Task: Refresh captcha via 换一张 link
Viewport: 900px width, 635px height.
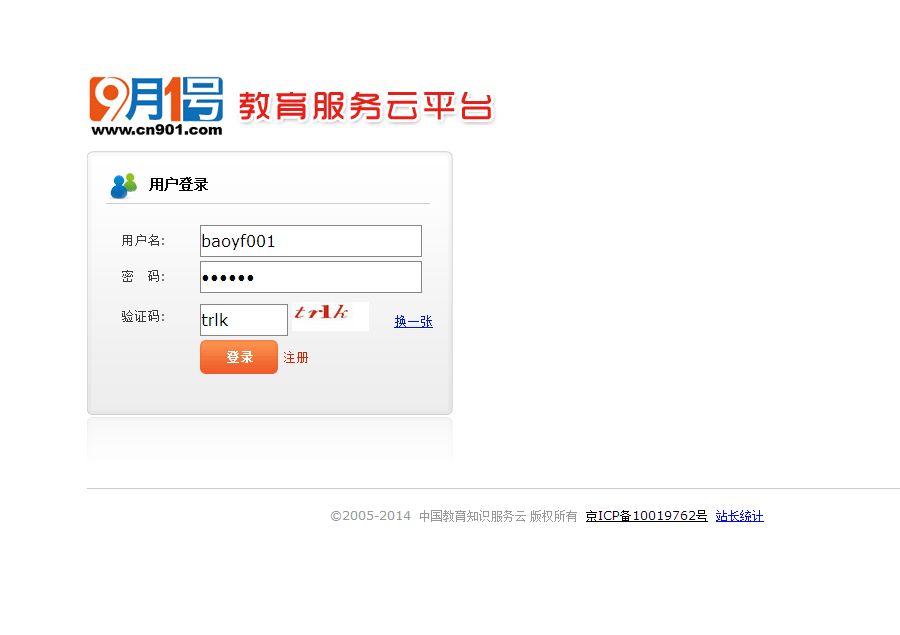Action: (413, 321)
